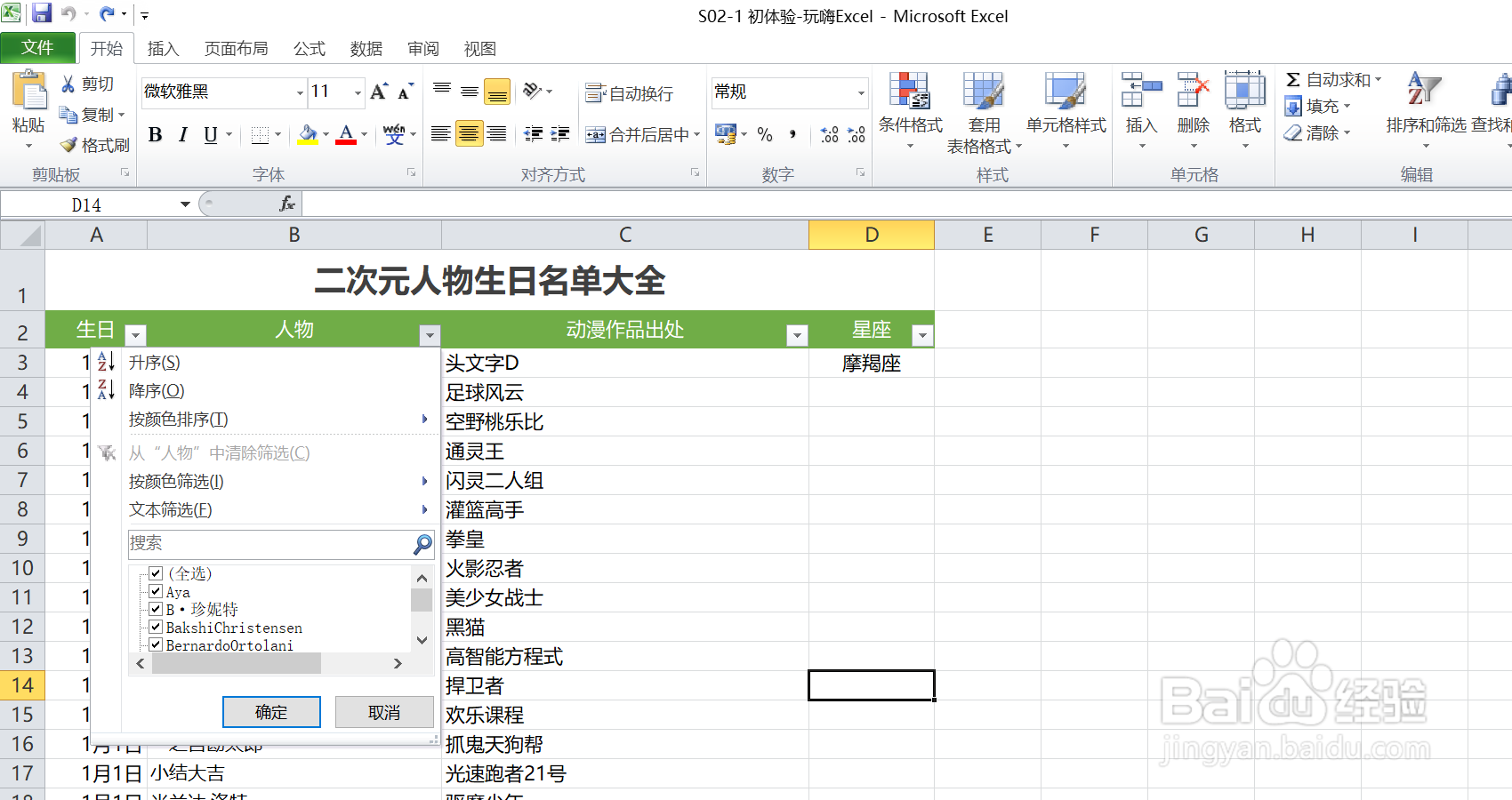The width and height of the screenshot is (1512, 800).
Task: Apply yellow fill color bucket
Action: [308, 134]
